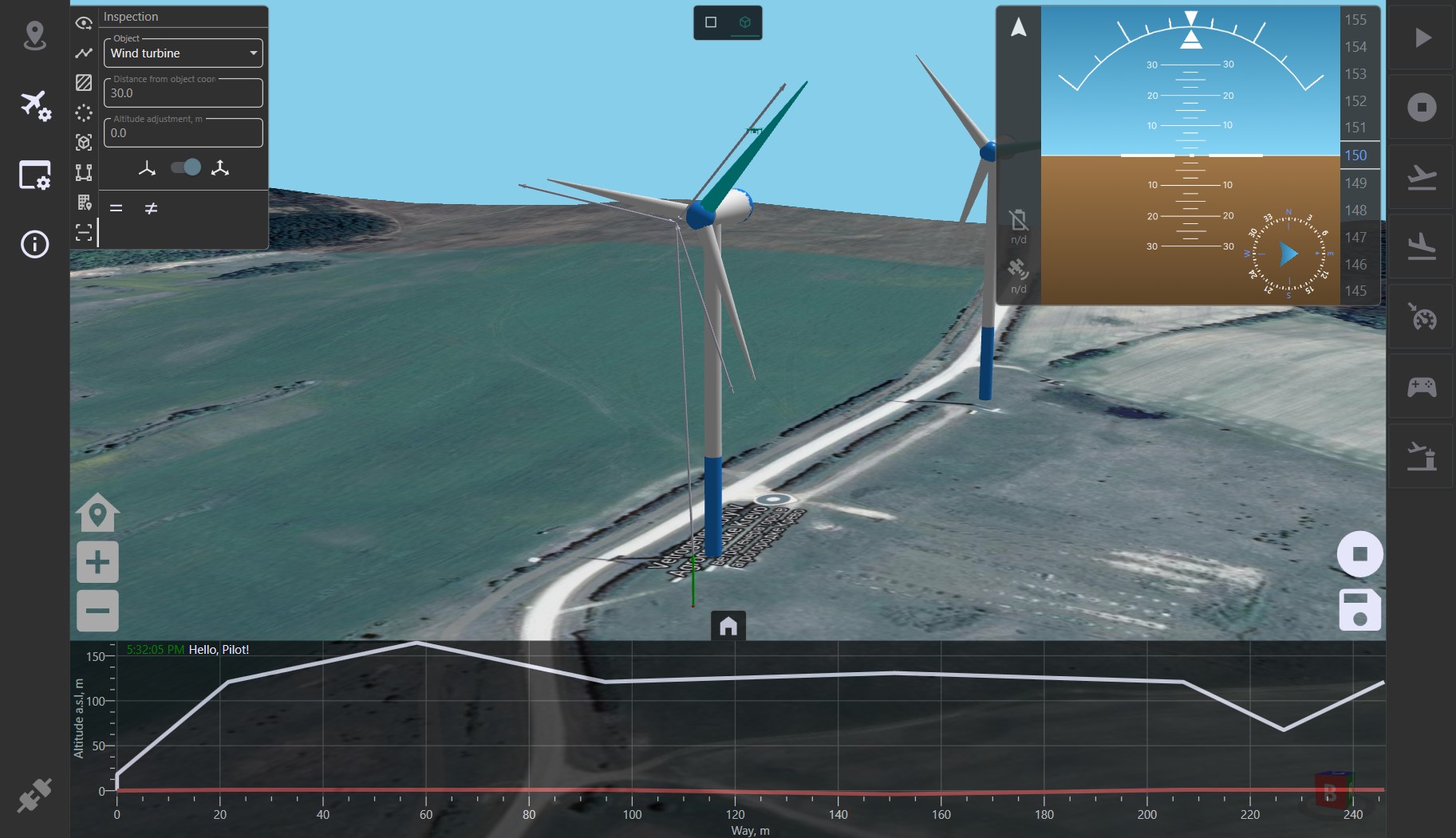Click the building with location pin icon

(84, 203)
